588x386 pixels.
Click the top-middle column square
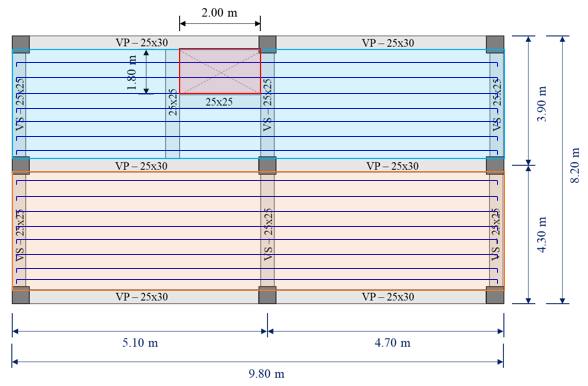(267, 45)
